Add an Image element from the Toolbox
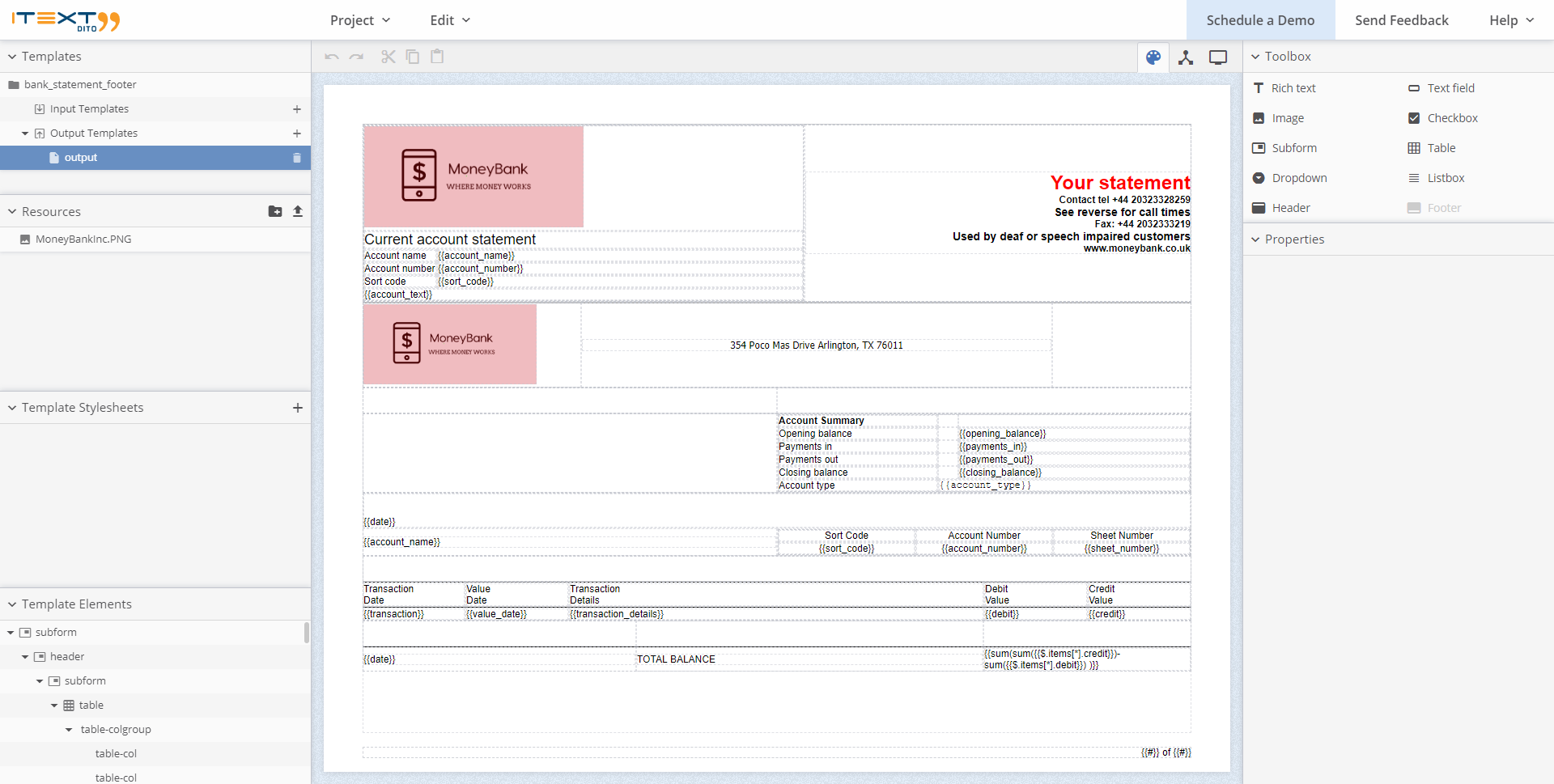Screen dimensions: 1554x784 click(x=1286, y=117)
